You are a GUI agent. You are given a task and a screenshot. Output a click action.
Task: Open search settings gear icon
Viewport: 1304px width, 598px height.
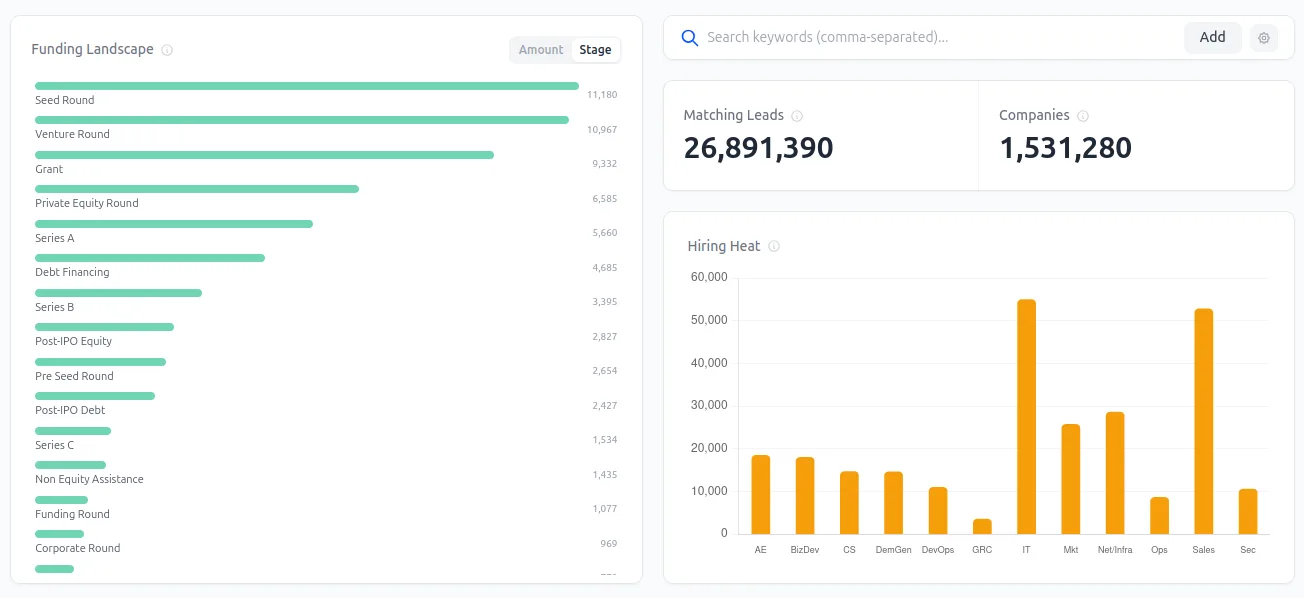(x=1264, y=38)
